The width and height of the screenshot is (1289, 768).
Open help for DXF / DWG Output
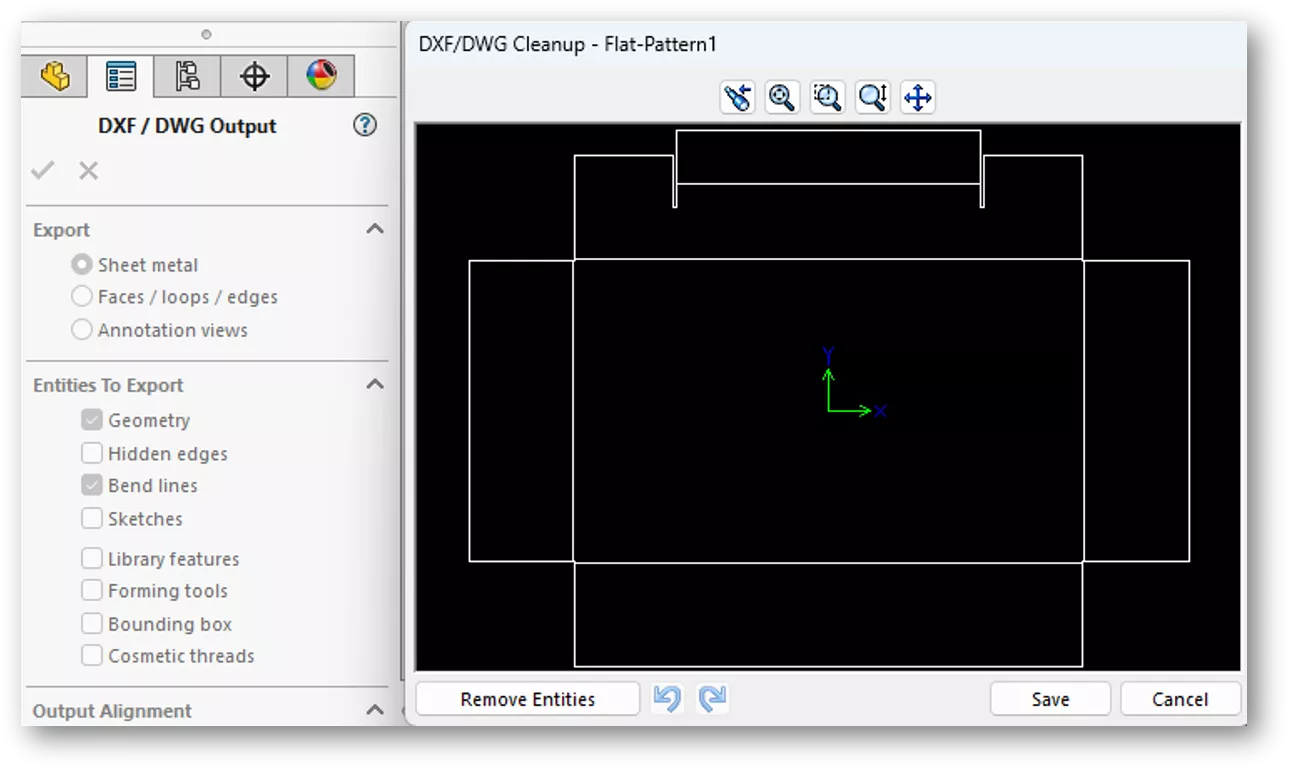click(366, 125)
